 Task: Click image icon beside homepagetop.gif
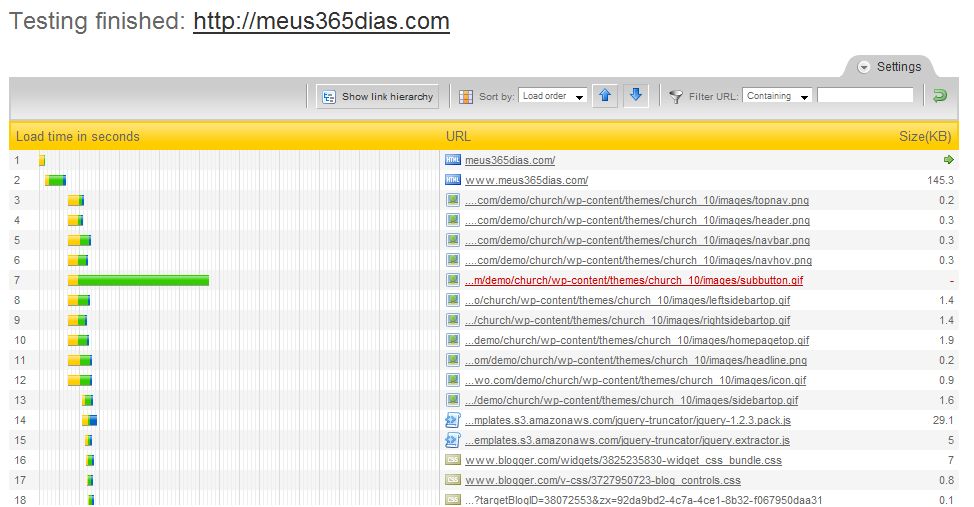tap(453, 340)
